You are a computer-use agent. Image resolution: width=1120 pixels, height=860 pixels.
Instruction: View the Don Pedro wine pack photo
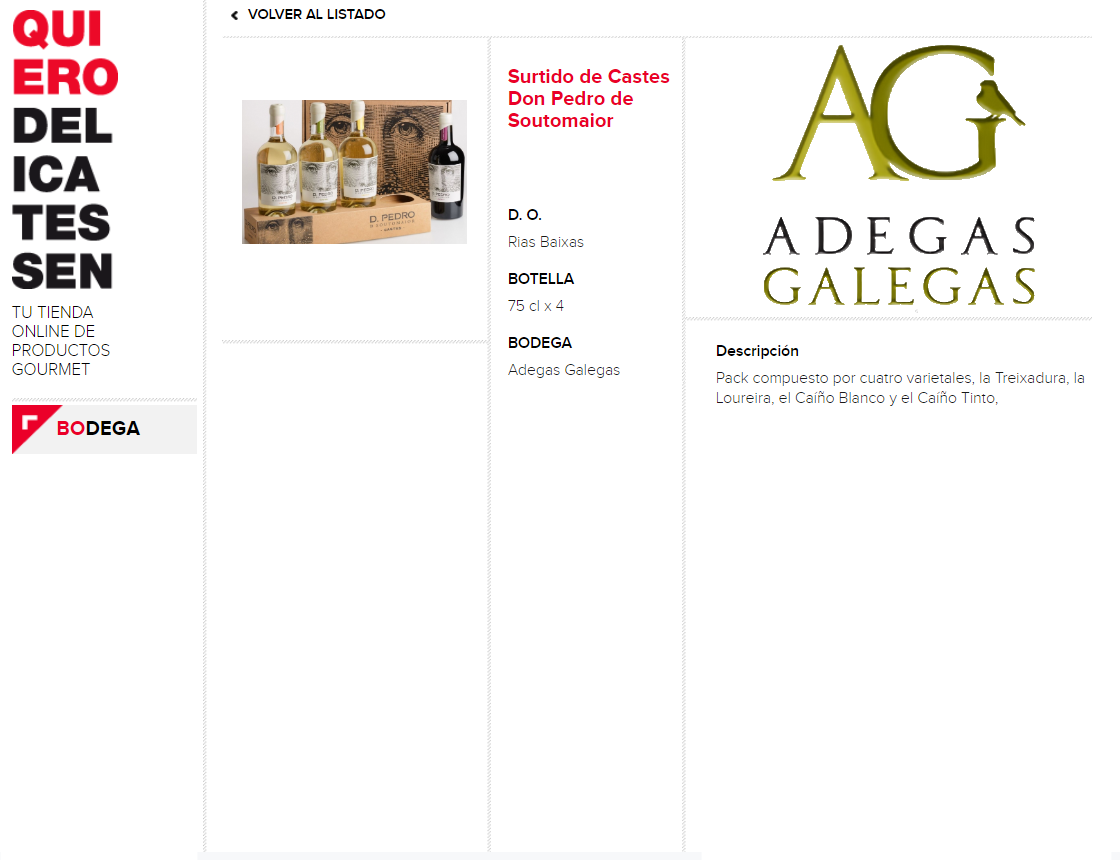click(354, 171)
